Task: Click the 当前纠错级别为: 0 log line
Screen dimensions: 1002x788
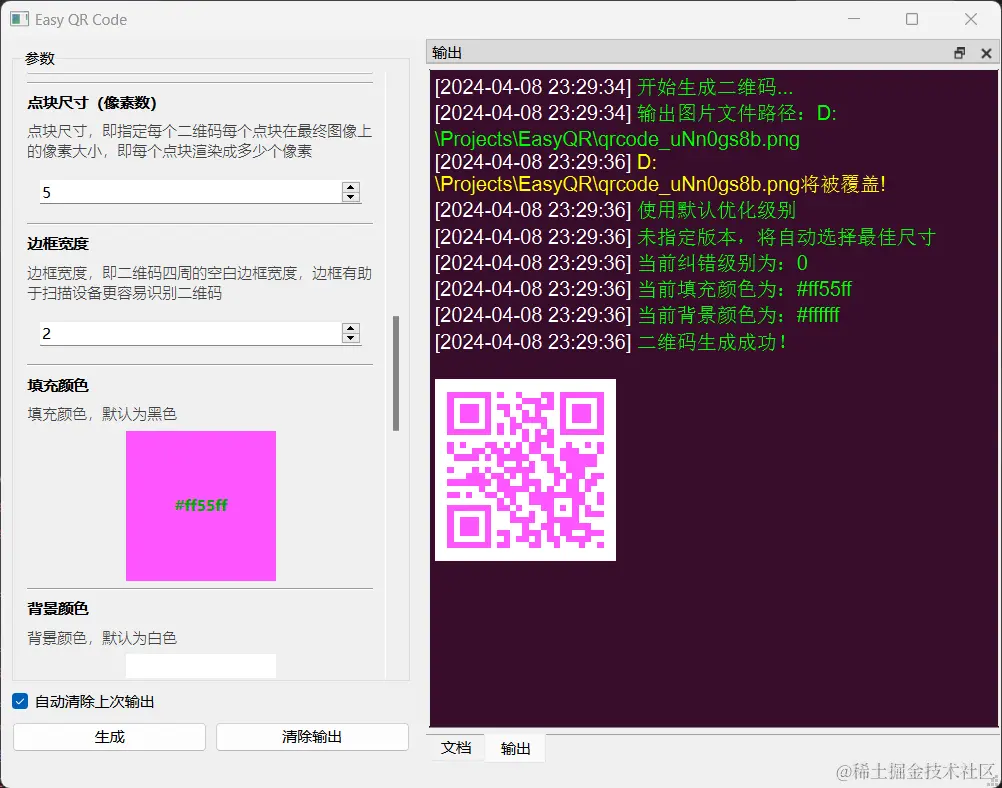Action: pos(621,263)
